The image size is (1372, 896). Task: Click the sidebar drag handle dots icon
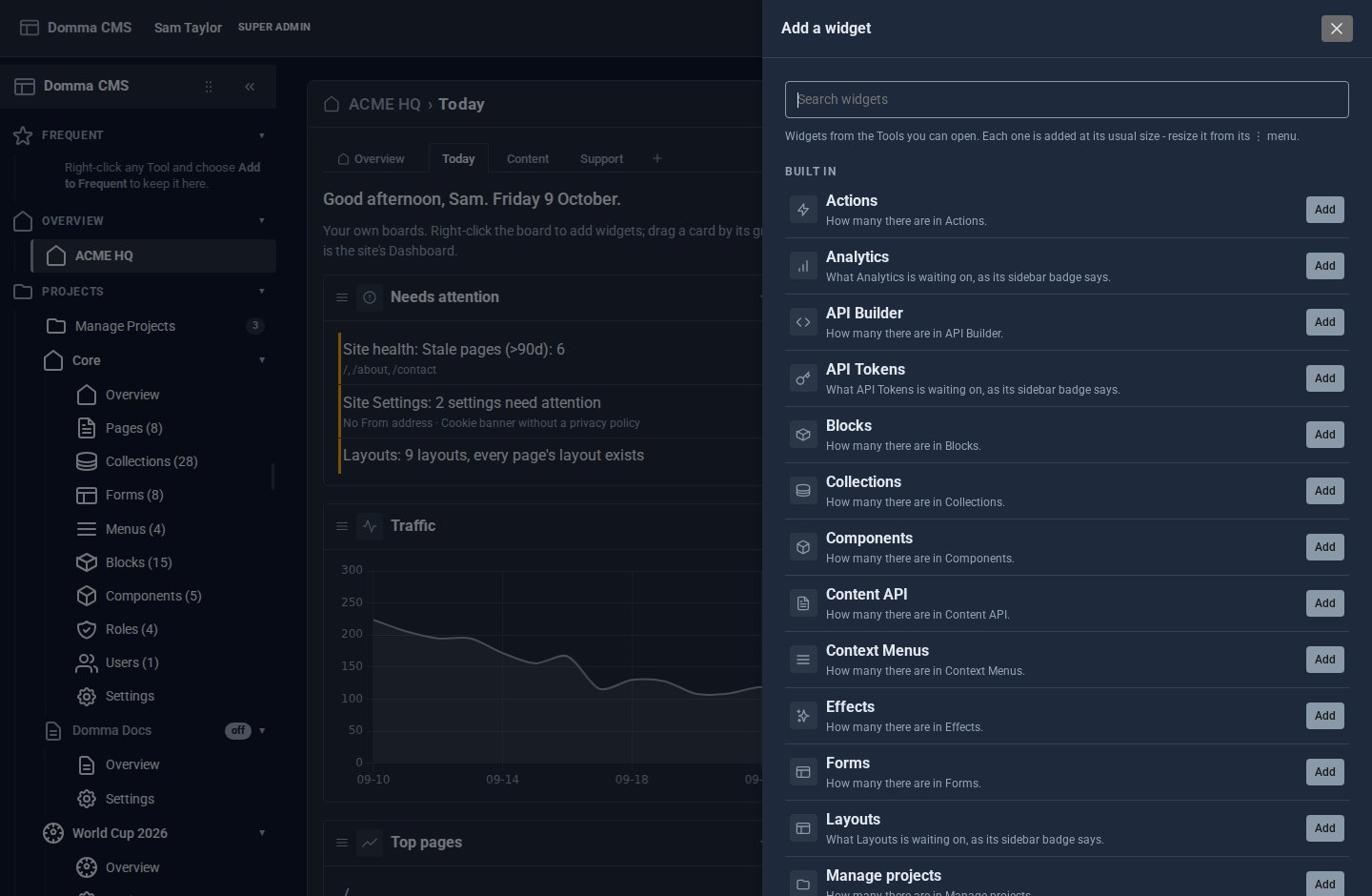click(x=209, y=87)
